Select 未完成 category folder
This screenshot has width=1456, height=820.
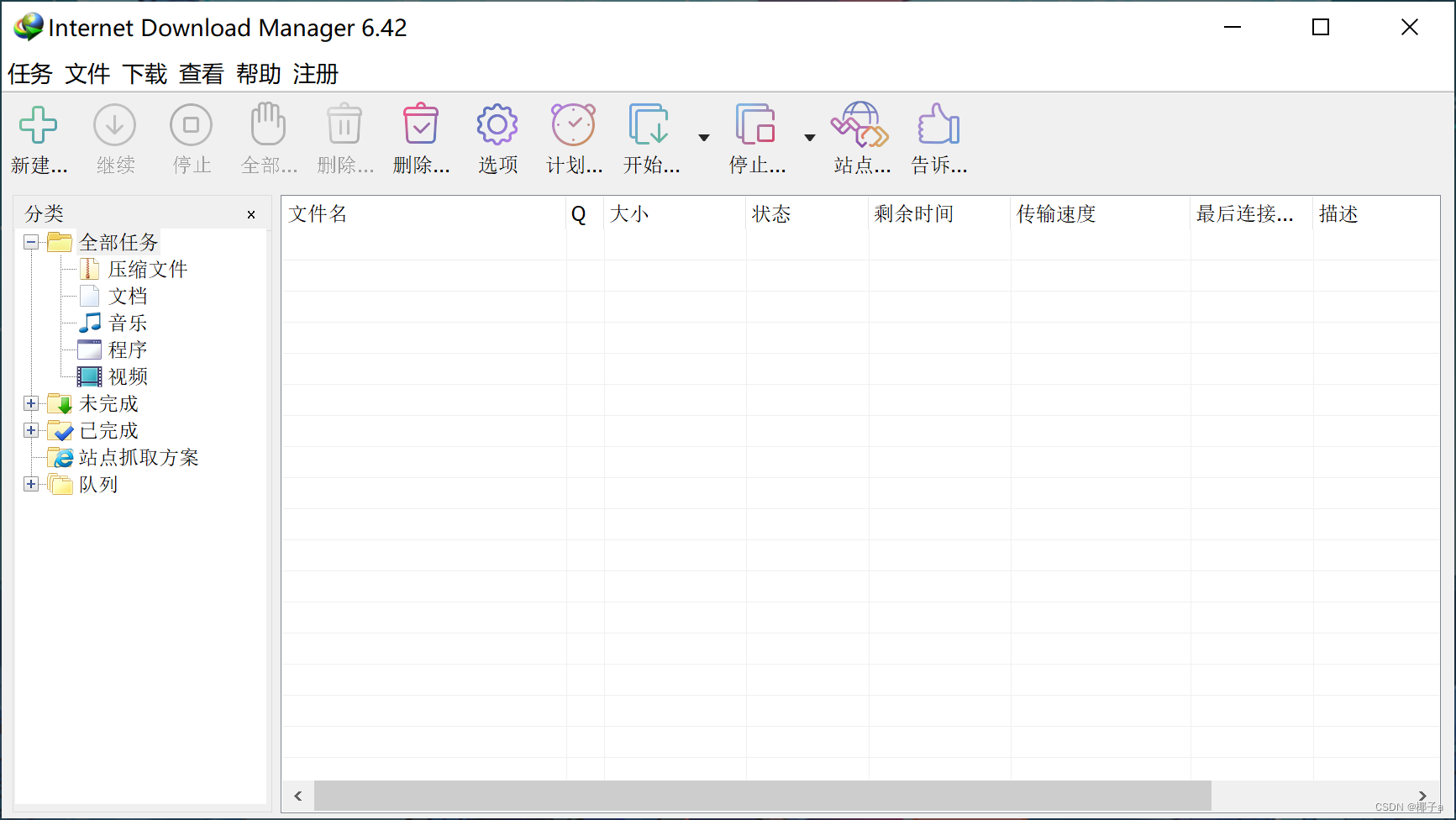108,404
